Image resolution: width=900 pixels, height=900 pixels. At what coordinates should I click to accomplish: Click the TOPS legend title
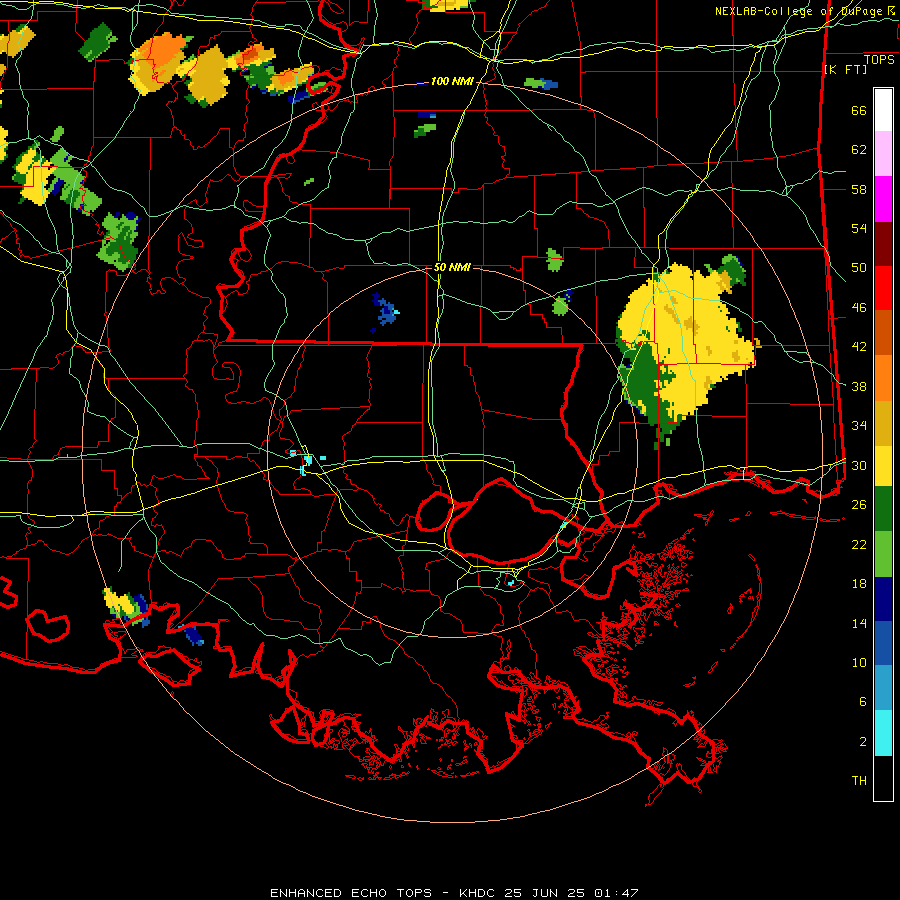pos(879,60)
